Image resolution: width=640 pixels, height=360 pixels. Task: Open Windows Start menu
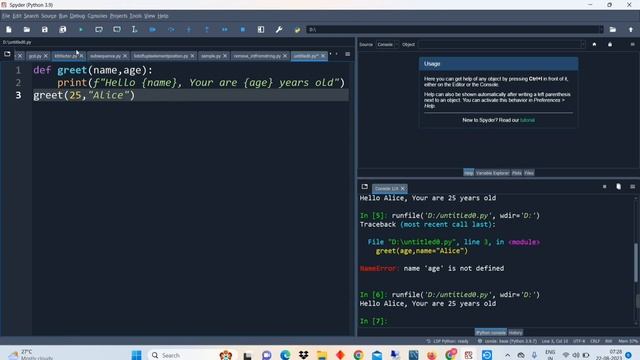click(136, 355)
